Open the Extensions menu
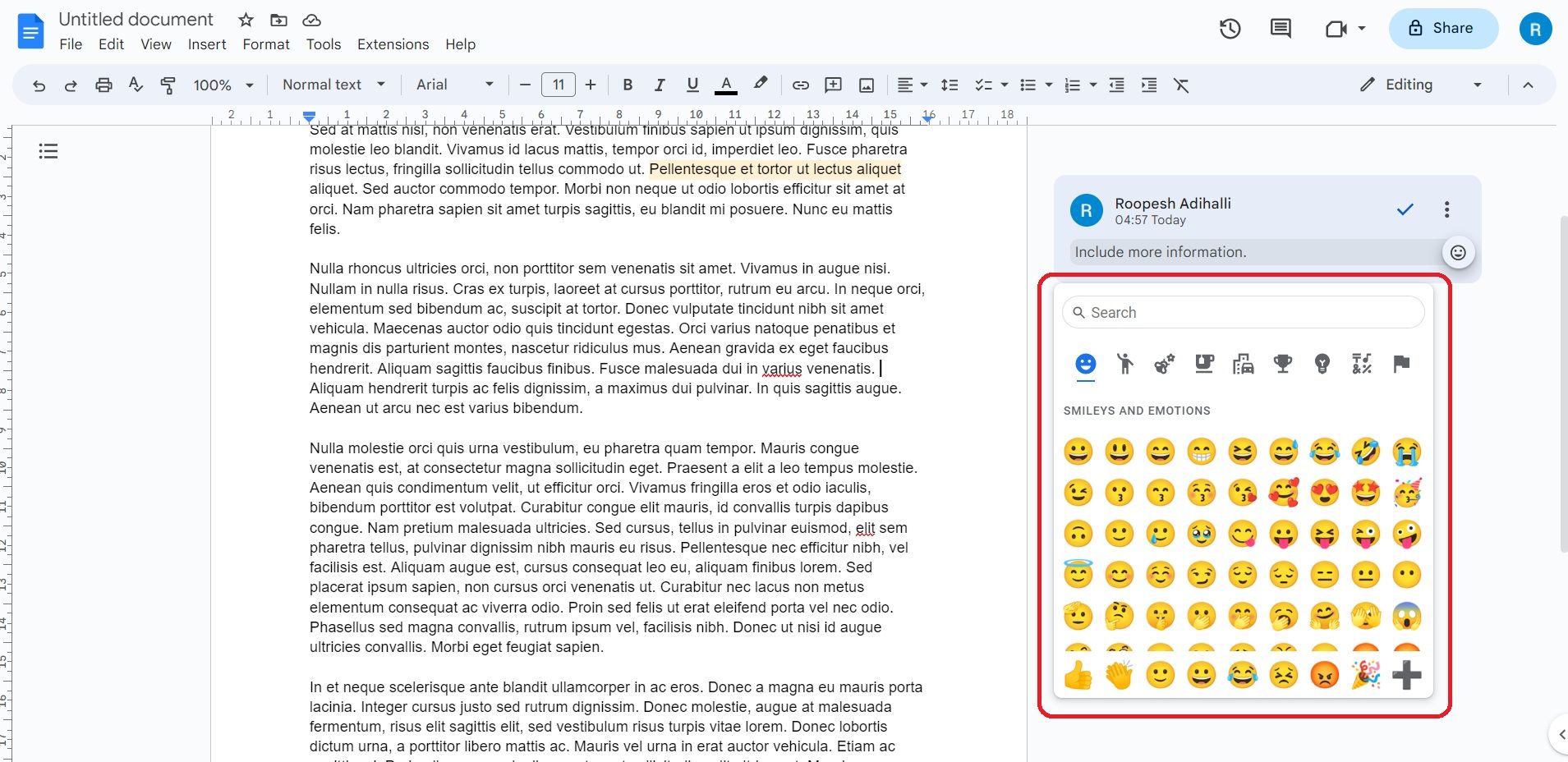Screen dimensions: 1568x762 [x=393, y=44]
